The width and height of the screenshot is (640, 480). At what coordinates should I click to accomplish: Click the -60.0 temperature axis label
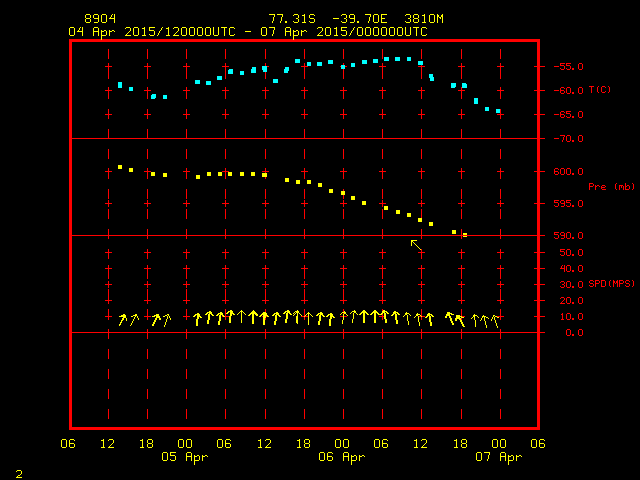[568, 91]
